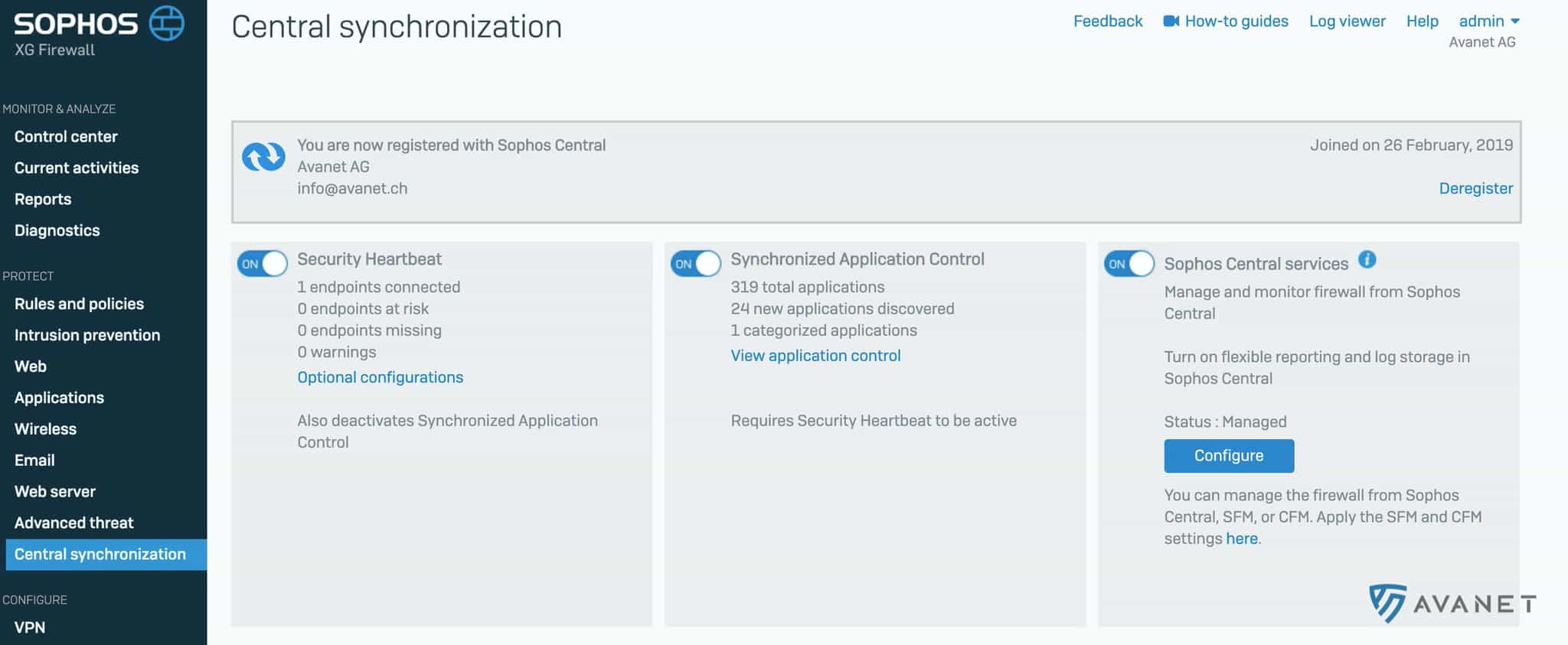Viewport: 1568px width, 645px height.
Task: Open the VPN configuration section
Action: click(x=30, y=627)
